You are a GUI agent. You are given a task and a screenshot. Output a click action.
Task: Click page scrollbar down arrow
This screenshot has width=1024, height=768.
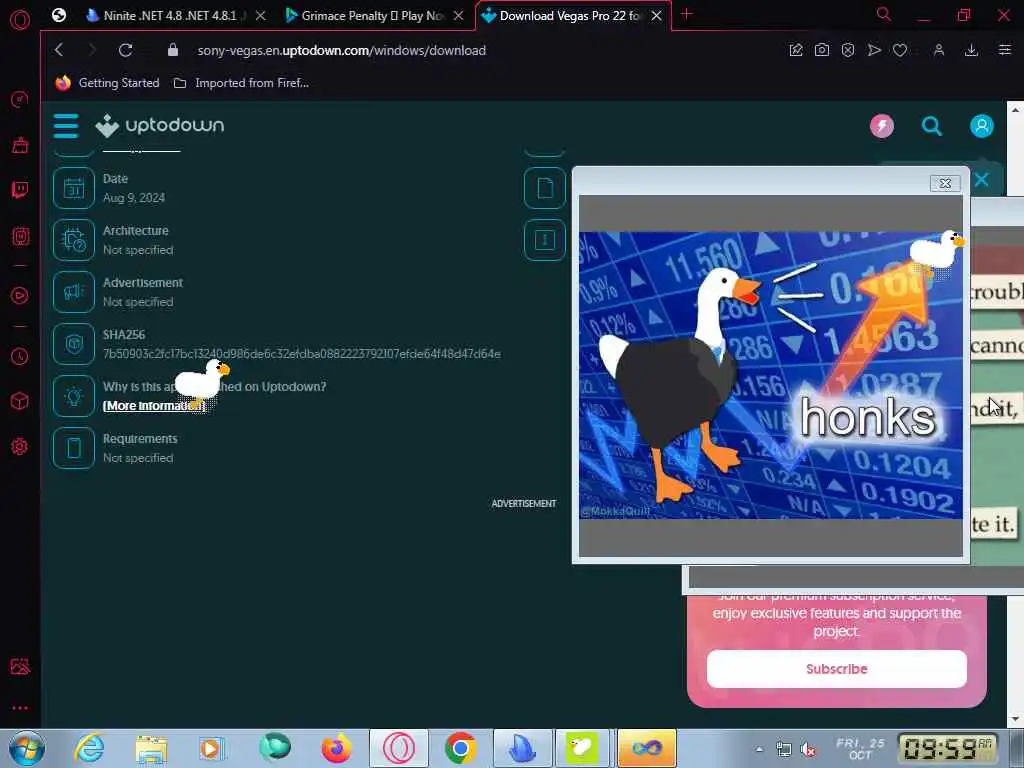point(1015,719)
